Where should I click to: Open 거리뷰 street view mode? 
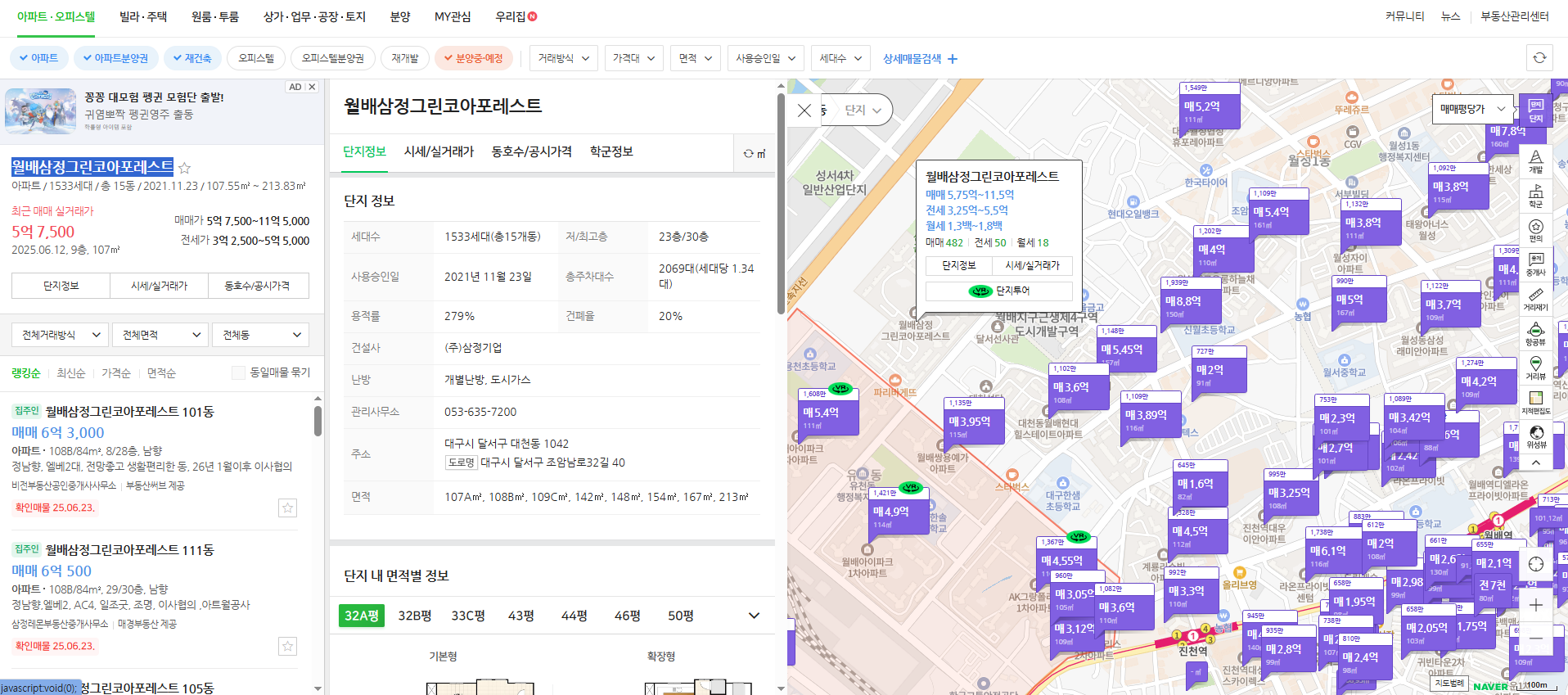(x=1535, y=368)
